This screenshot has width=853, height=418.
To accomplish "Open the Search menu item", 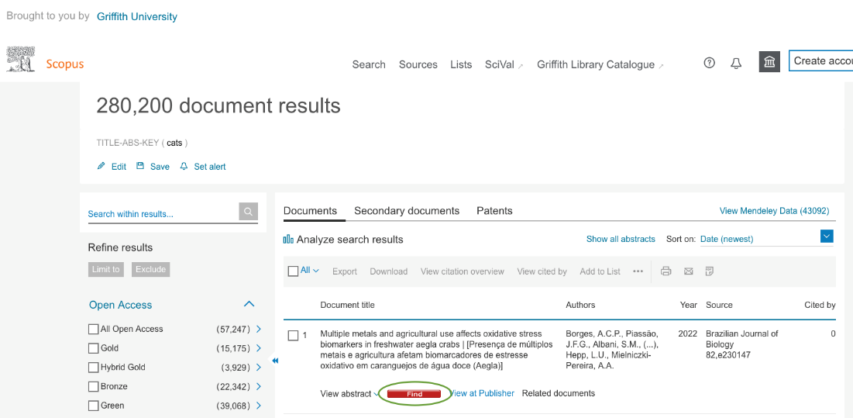I will point(369,65).
